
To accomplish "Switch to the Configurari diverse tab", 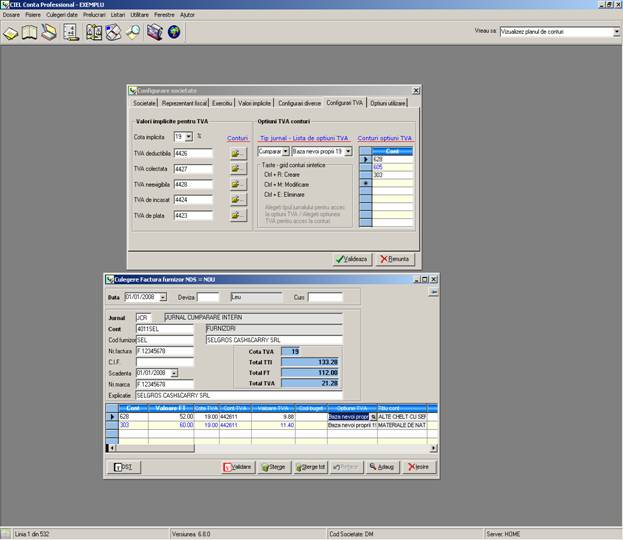I will pyautogui.click(x=299, y=103).
